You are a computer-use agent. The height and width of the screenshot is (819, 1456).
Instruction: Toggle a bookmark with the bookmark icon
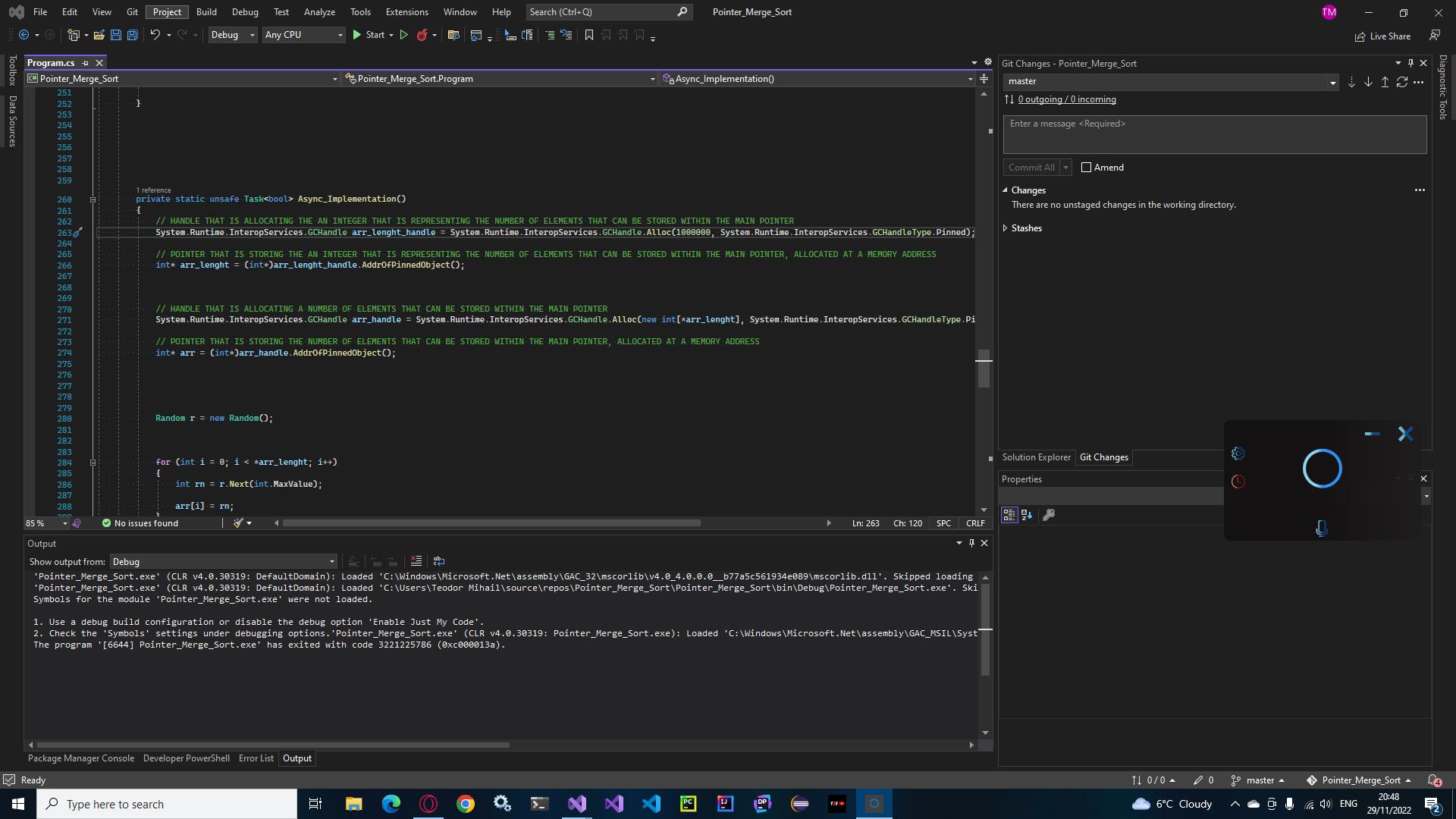[588, 35]
